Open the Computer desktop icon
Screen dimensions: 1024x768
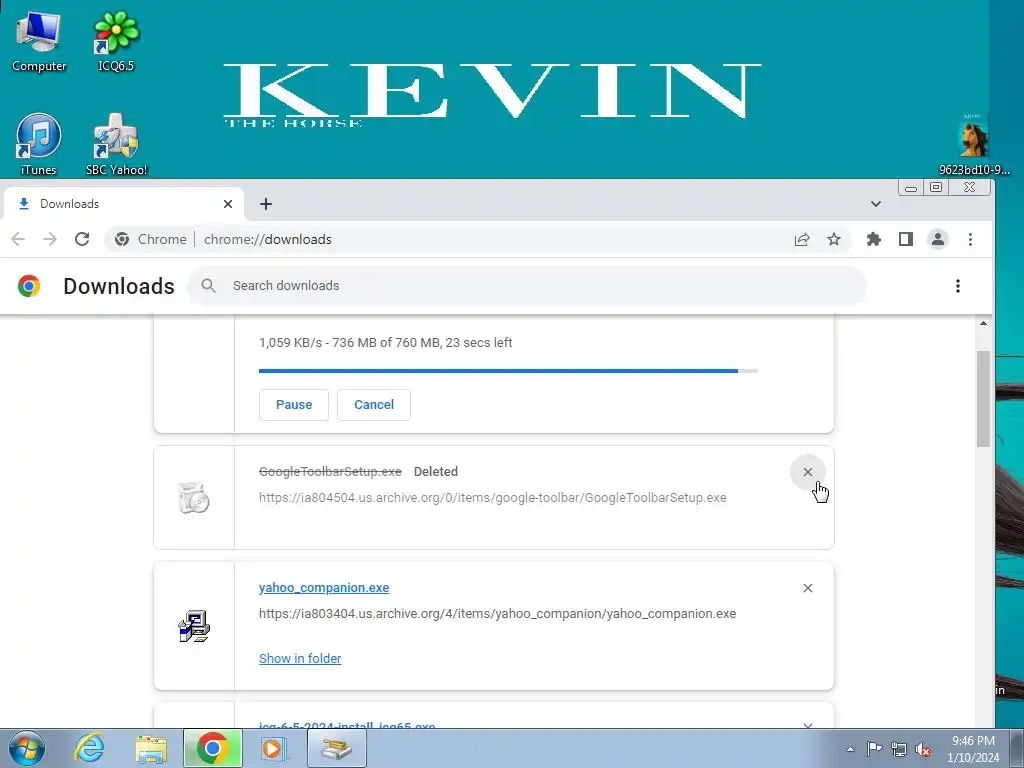pos(39,41)
